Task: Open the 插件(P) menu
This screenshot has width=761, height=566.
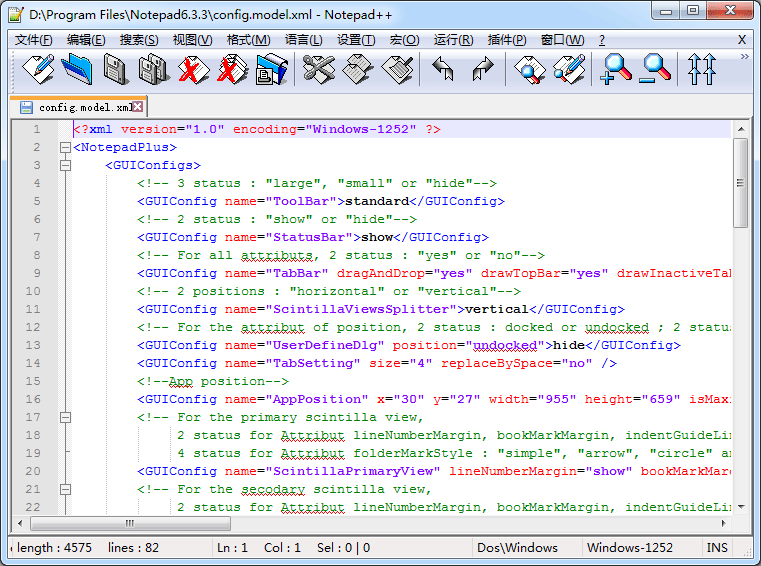Action: [x=507, y=40]
